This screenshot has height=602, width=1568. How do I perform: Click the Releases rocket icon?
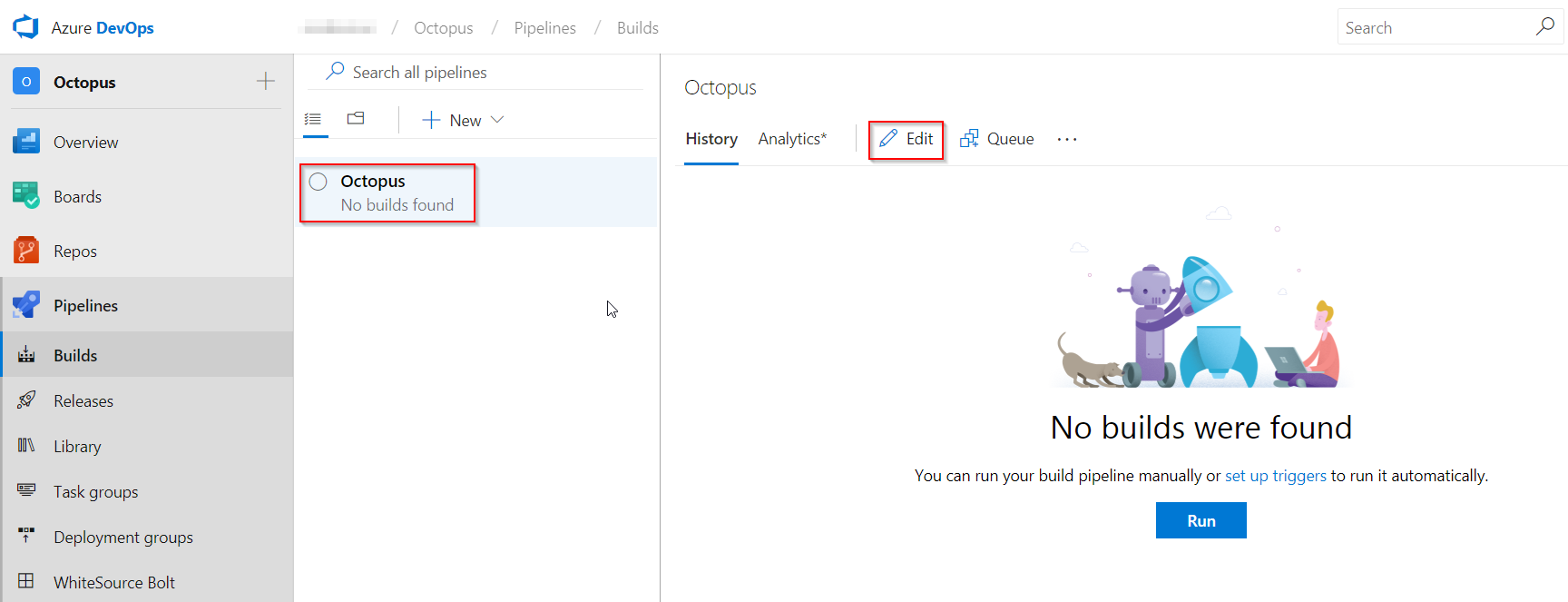[x=26, y=400]
